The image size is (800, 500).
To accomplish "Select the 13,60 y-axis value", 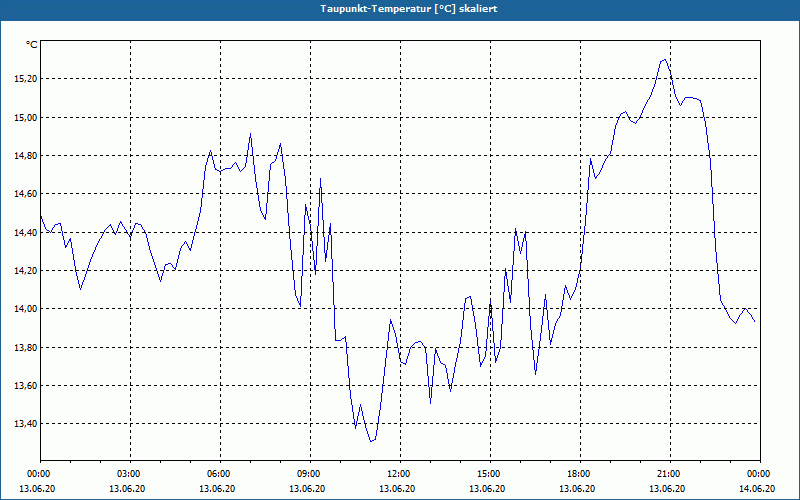I will pos(26,386).
